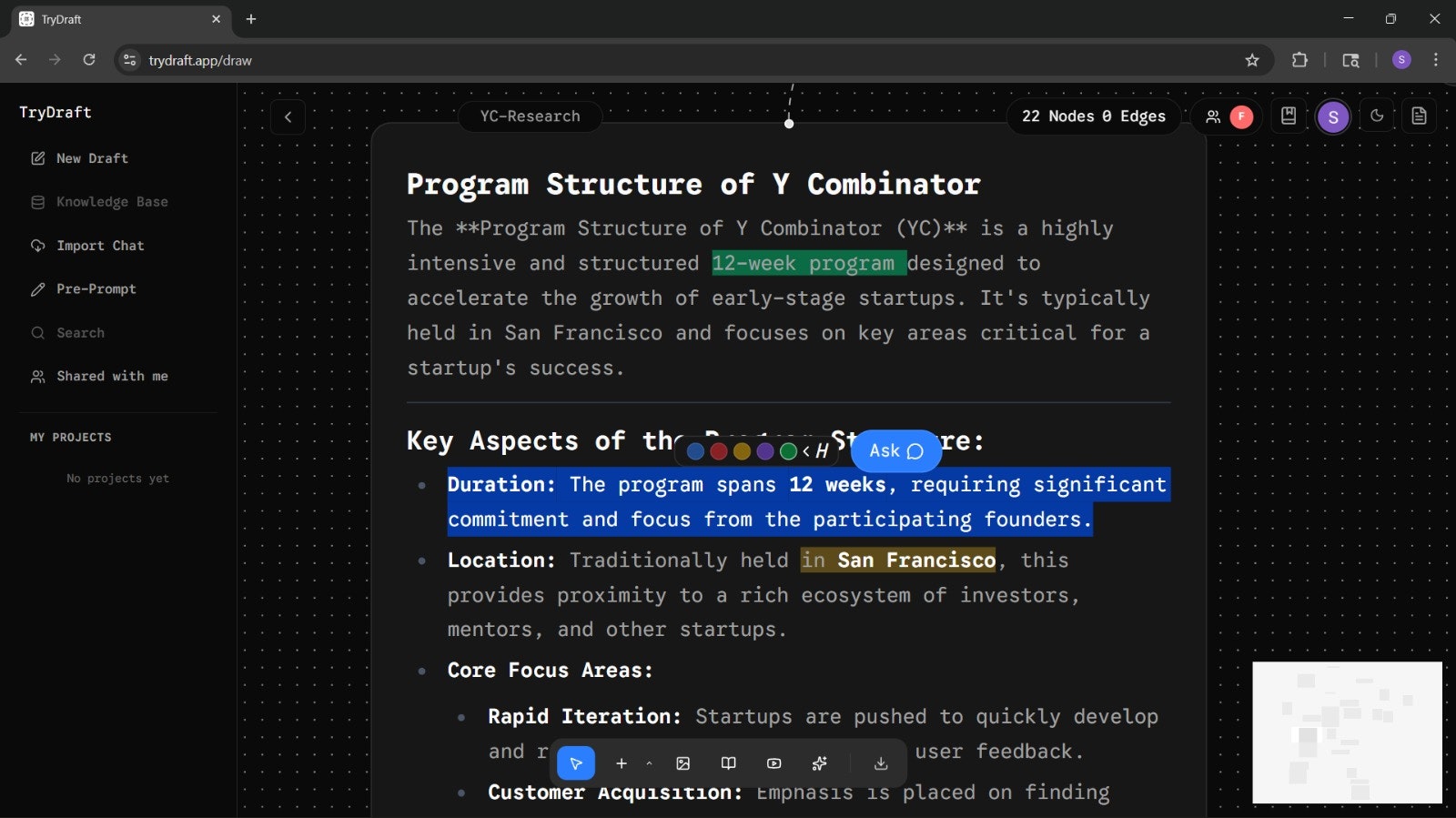Click the canvas minimap

(x=1347, y=732)
